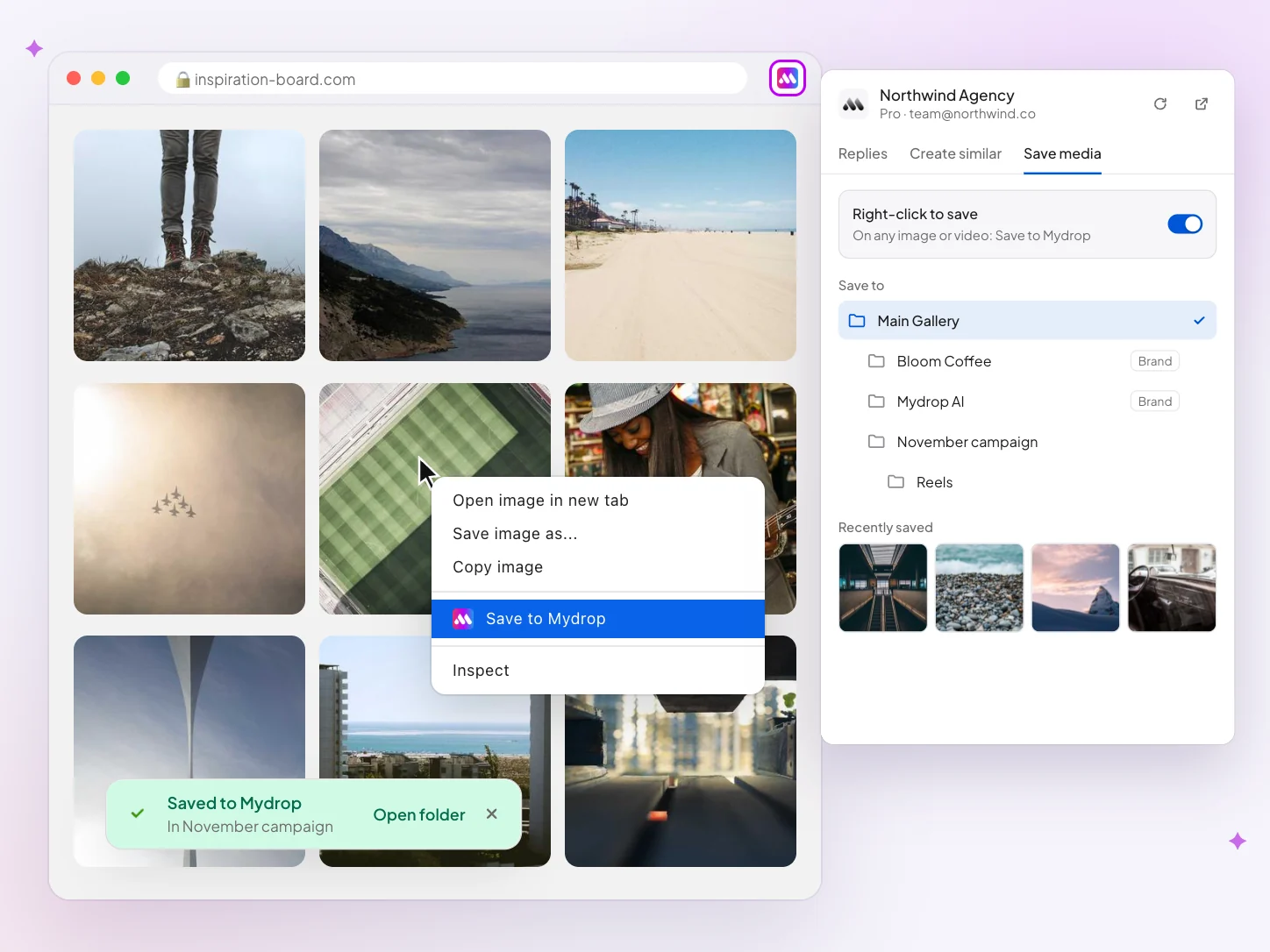Click the Northwind Agency logo avatar
Viewport: 1270px width, 952px height.
click(853, 103)
